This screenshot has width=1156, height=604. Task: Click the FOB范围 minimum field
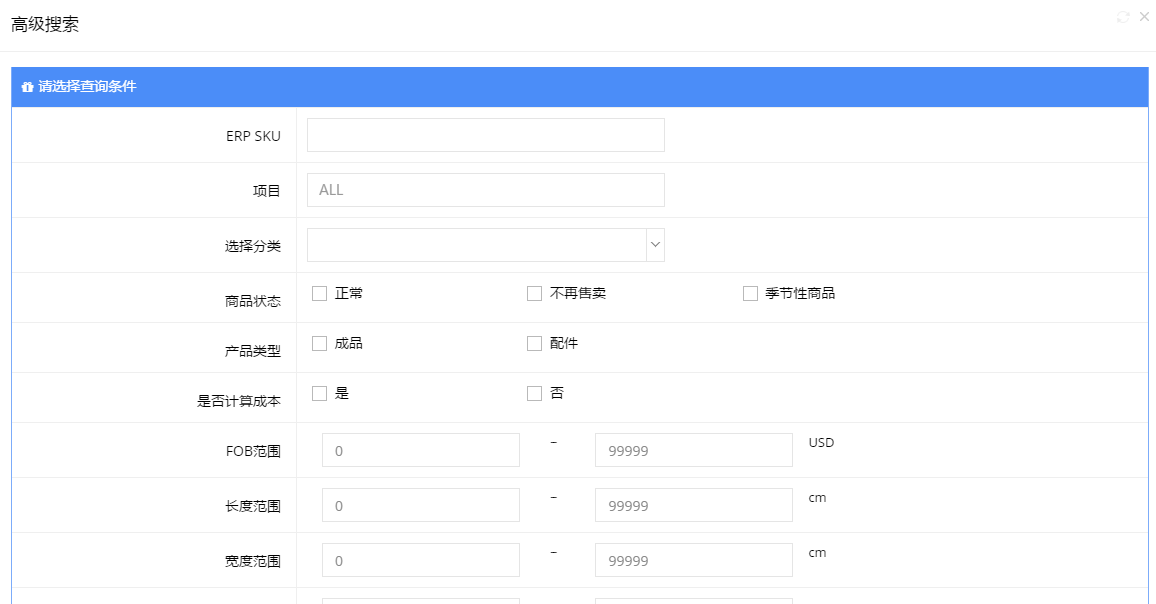421,450
